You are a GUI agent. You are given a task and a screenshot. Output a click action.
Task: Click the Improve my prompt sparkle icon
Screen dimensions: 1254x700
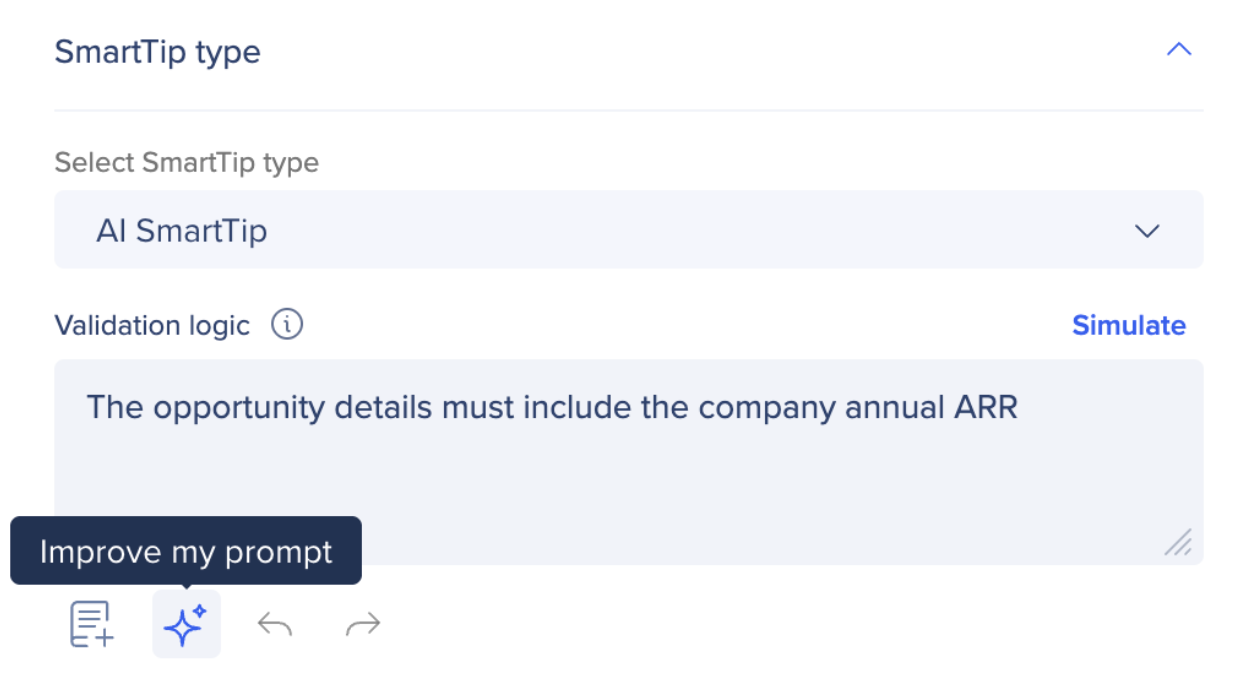pyautogui.click(x=186, y=624)
